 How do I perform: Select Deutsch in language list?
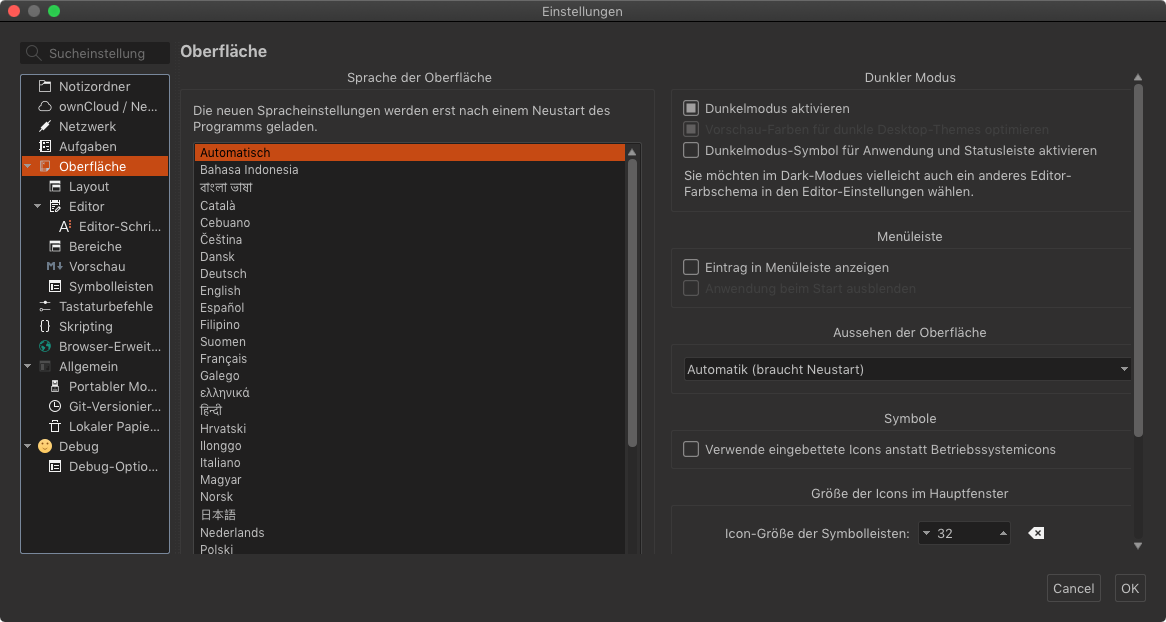(x=410, y=274)
